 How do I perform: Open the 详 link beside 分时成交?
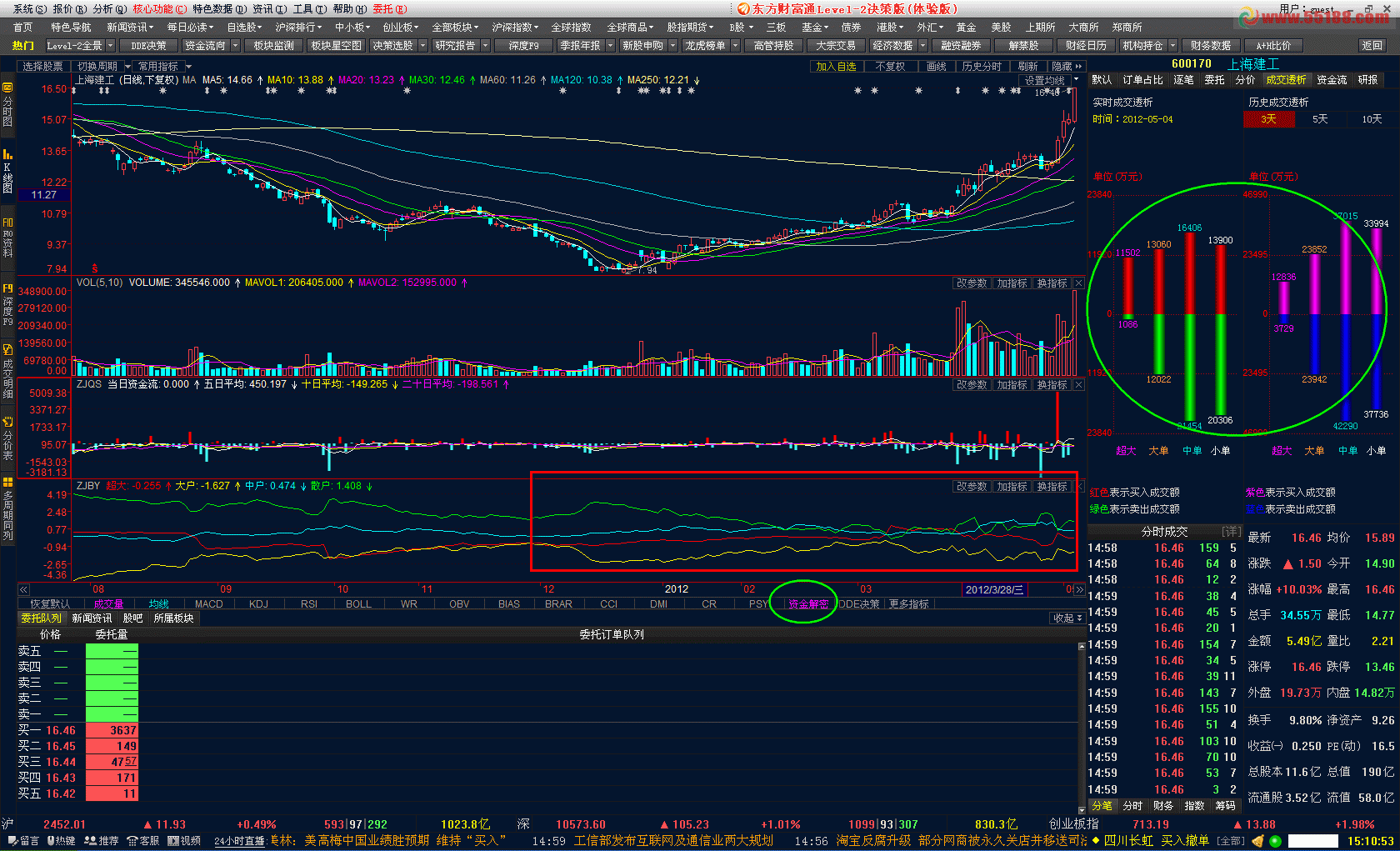tap(1231, 531)
